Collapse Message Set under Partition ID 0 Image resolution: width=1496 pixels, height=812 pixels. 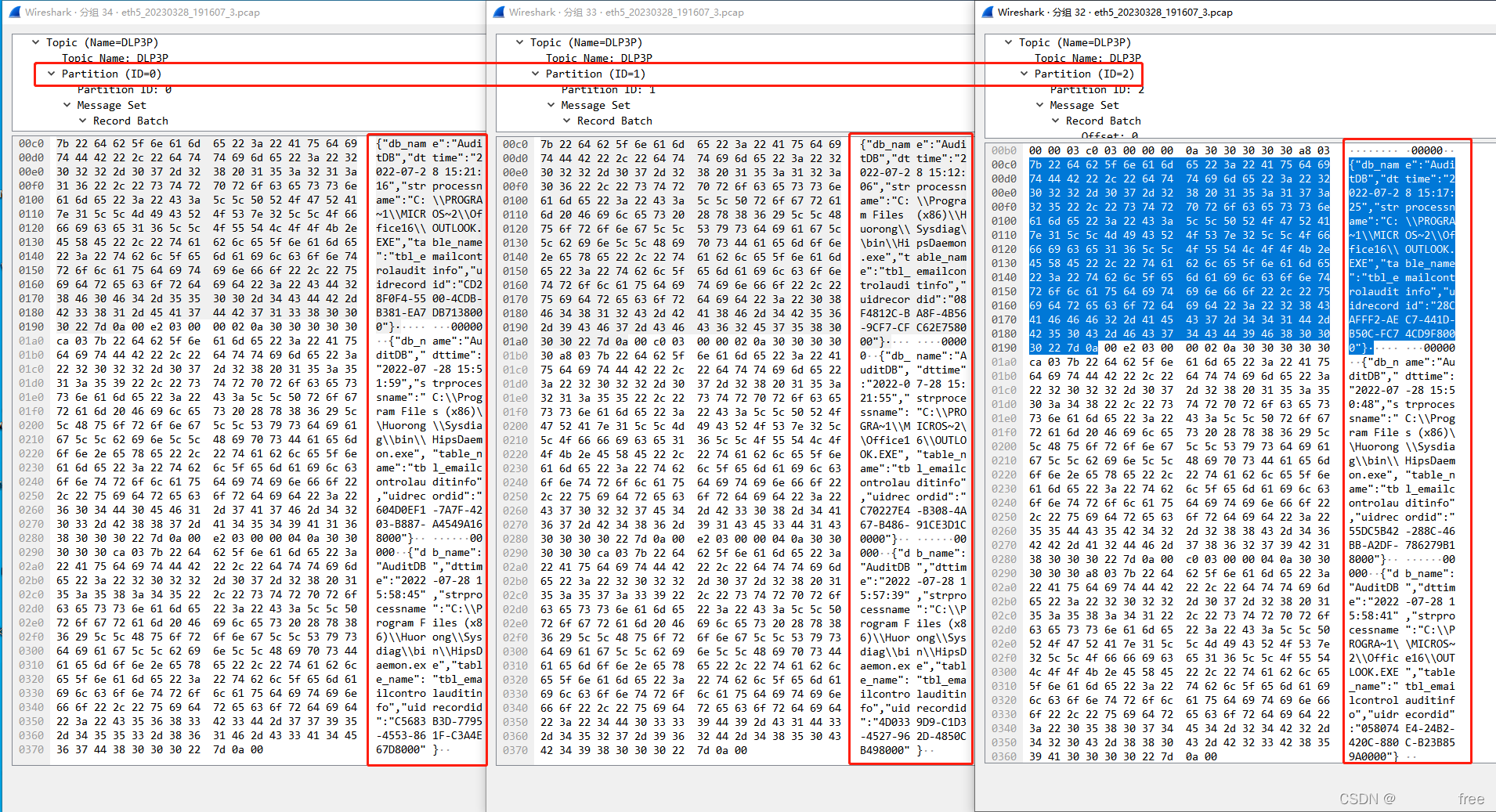[x=67, y=105]
